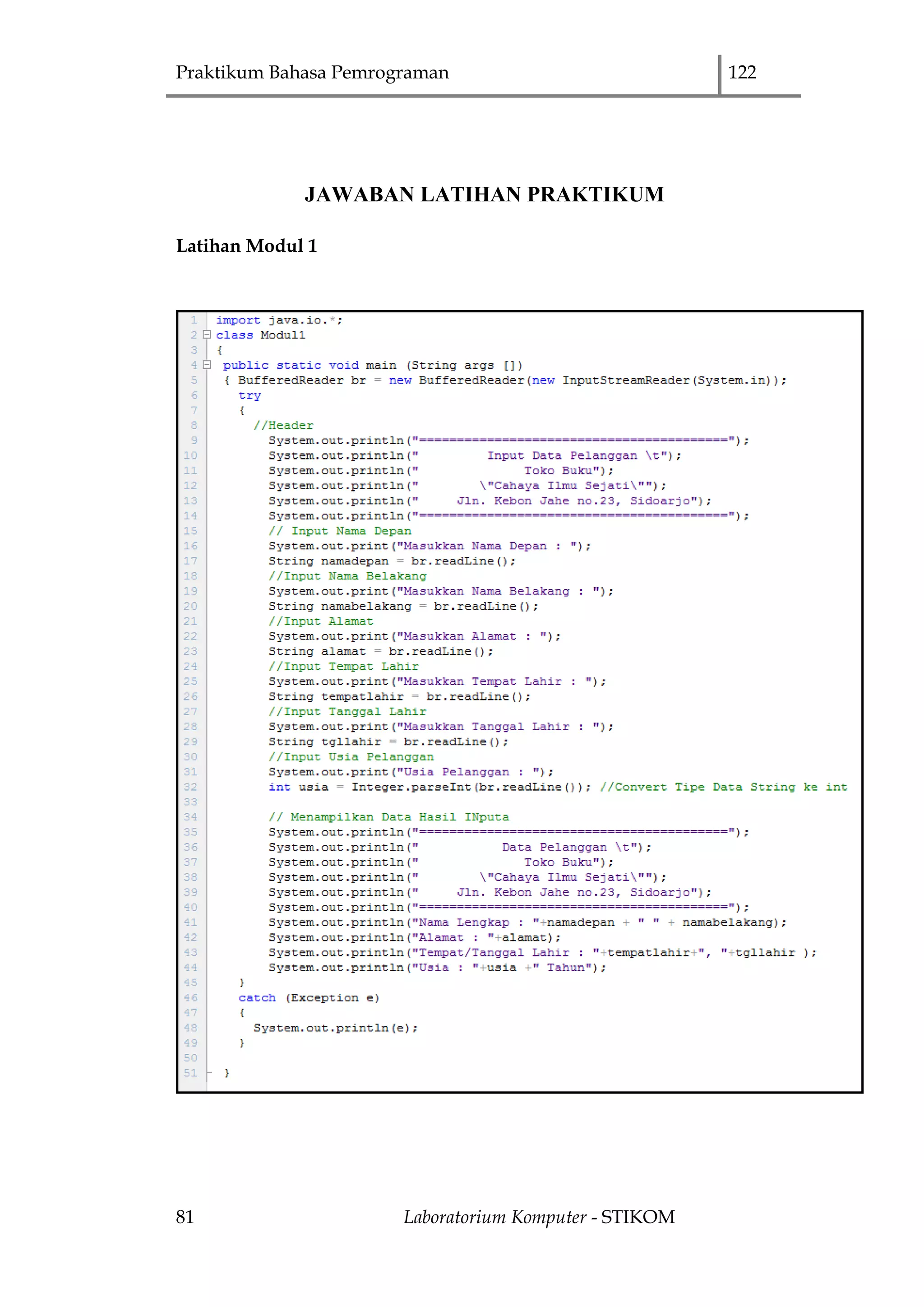924x1307 pixels.
Task: Click the 'Convert Tipe Data String ke int' comment
Action: (x=723, y=787)
